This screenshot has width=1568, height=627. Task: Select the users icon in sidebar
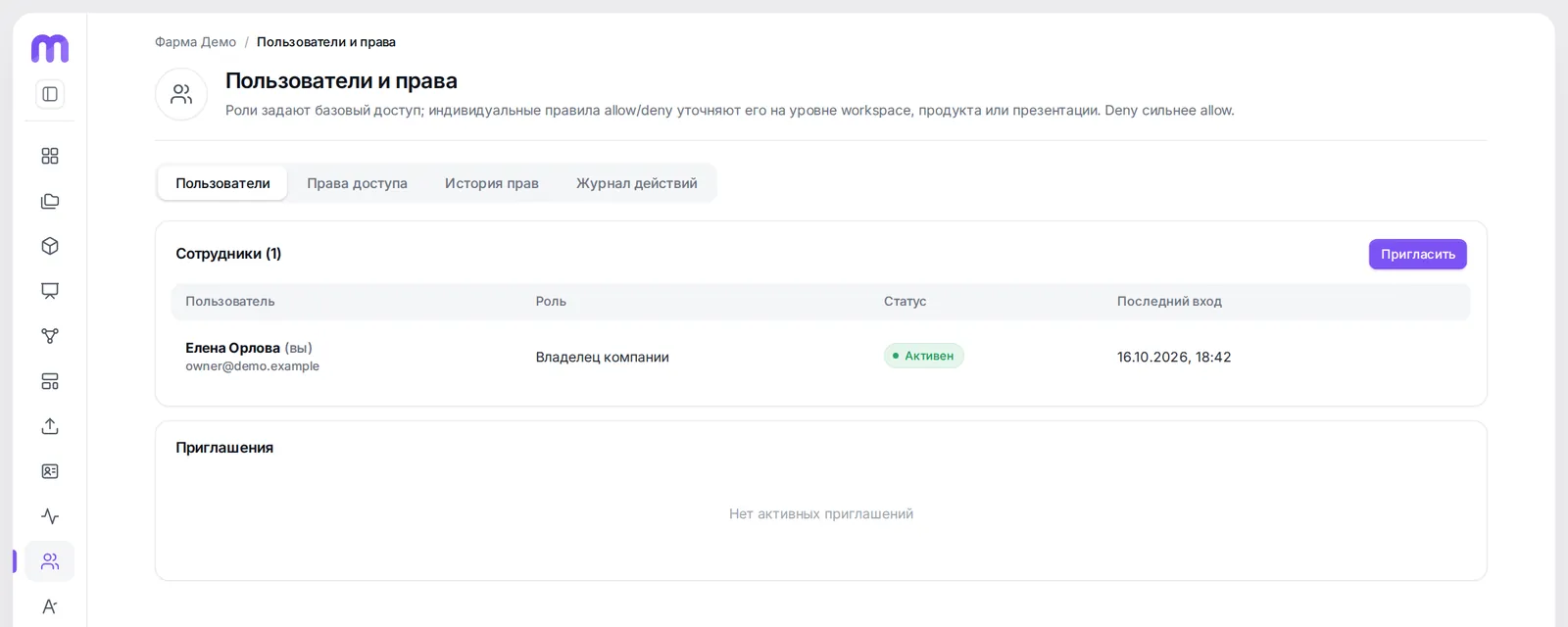pyautogui.click(x=50, y=561)
